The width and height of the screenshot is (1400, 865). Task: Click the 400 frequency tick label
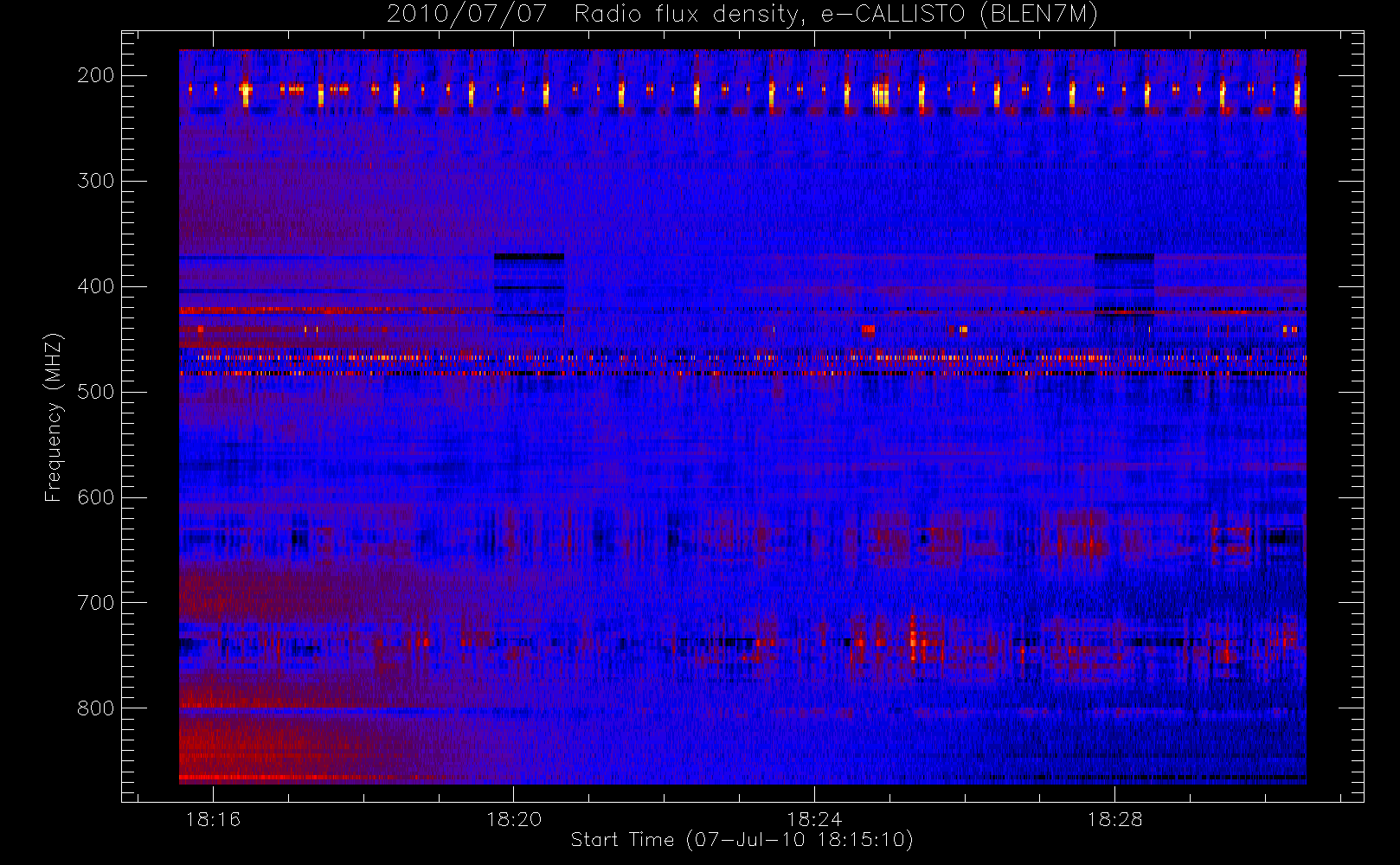96,286
